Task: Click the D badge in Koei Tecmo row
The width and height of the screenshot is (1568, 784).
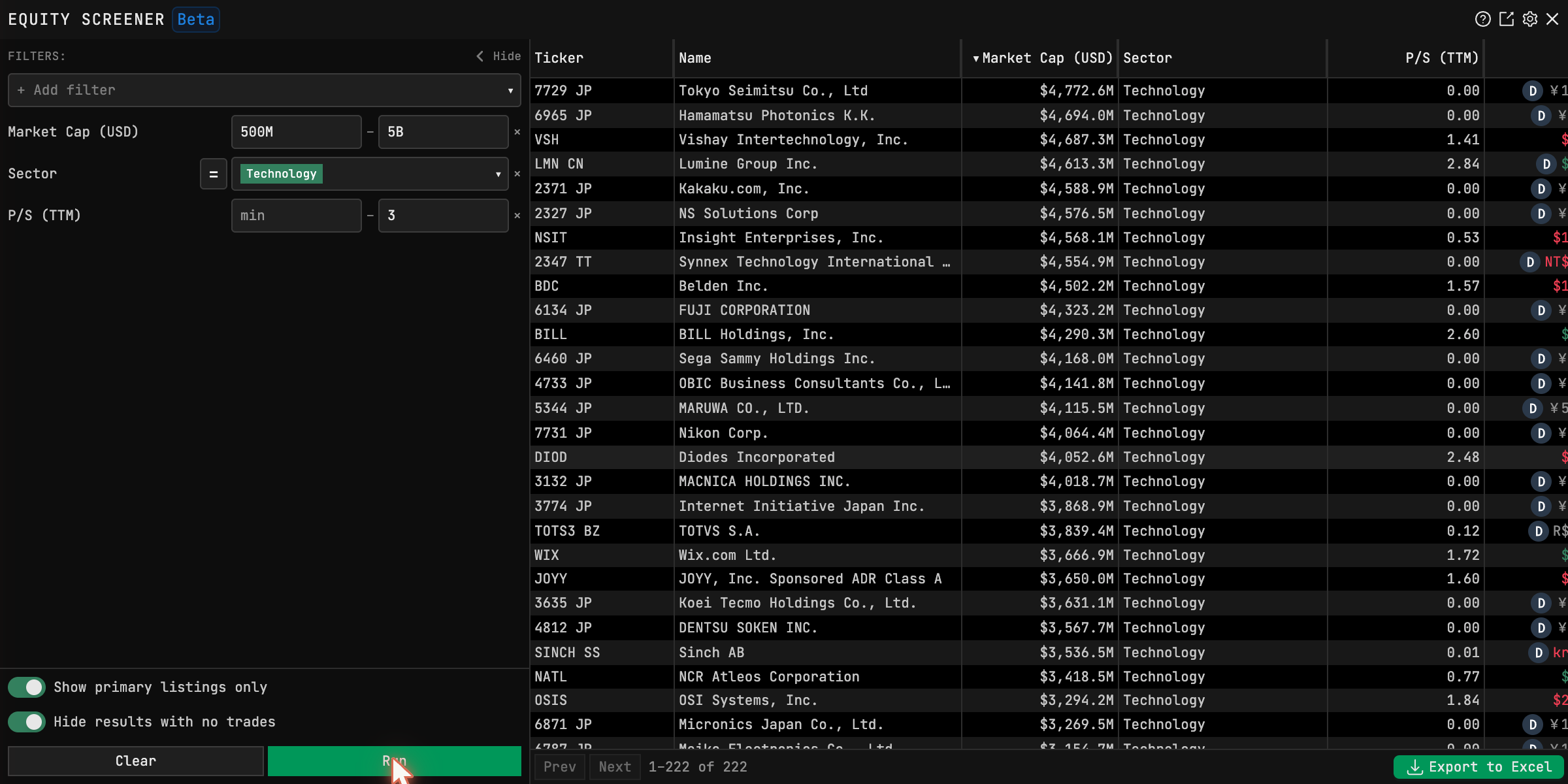Action: 1541,603
